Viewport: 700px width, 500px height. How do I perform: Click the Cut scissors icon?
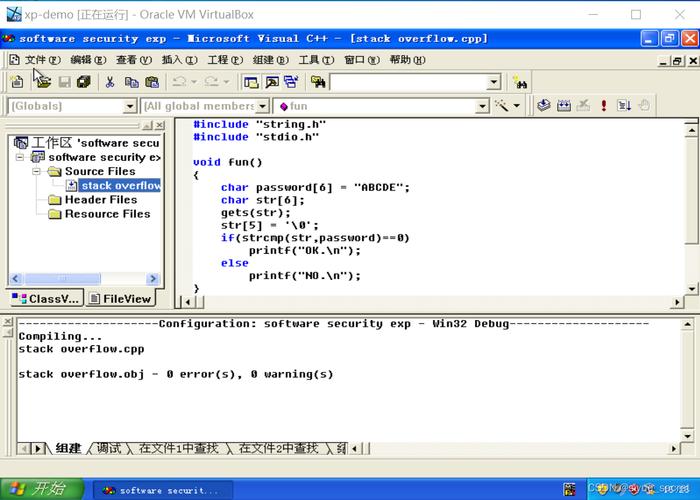coord(110,82)
